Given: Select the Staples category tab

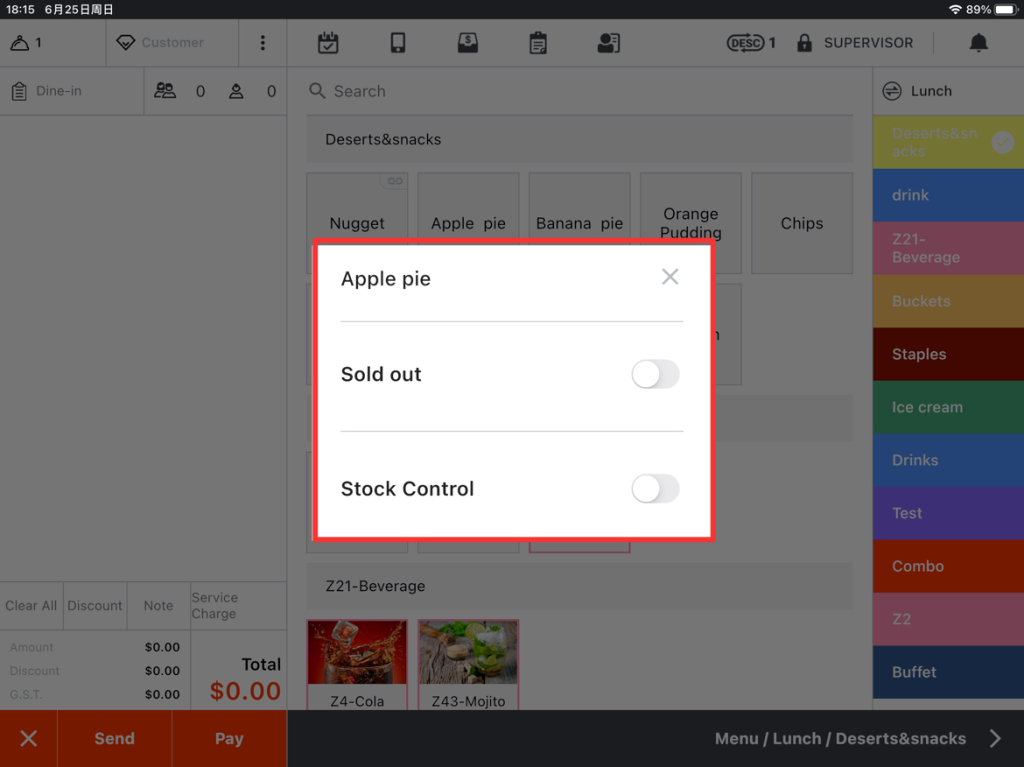Looking at the screenshot, I should tap(947, 354).
